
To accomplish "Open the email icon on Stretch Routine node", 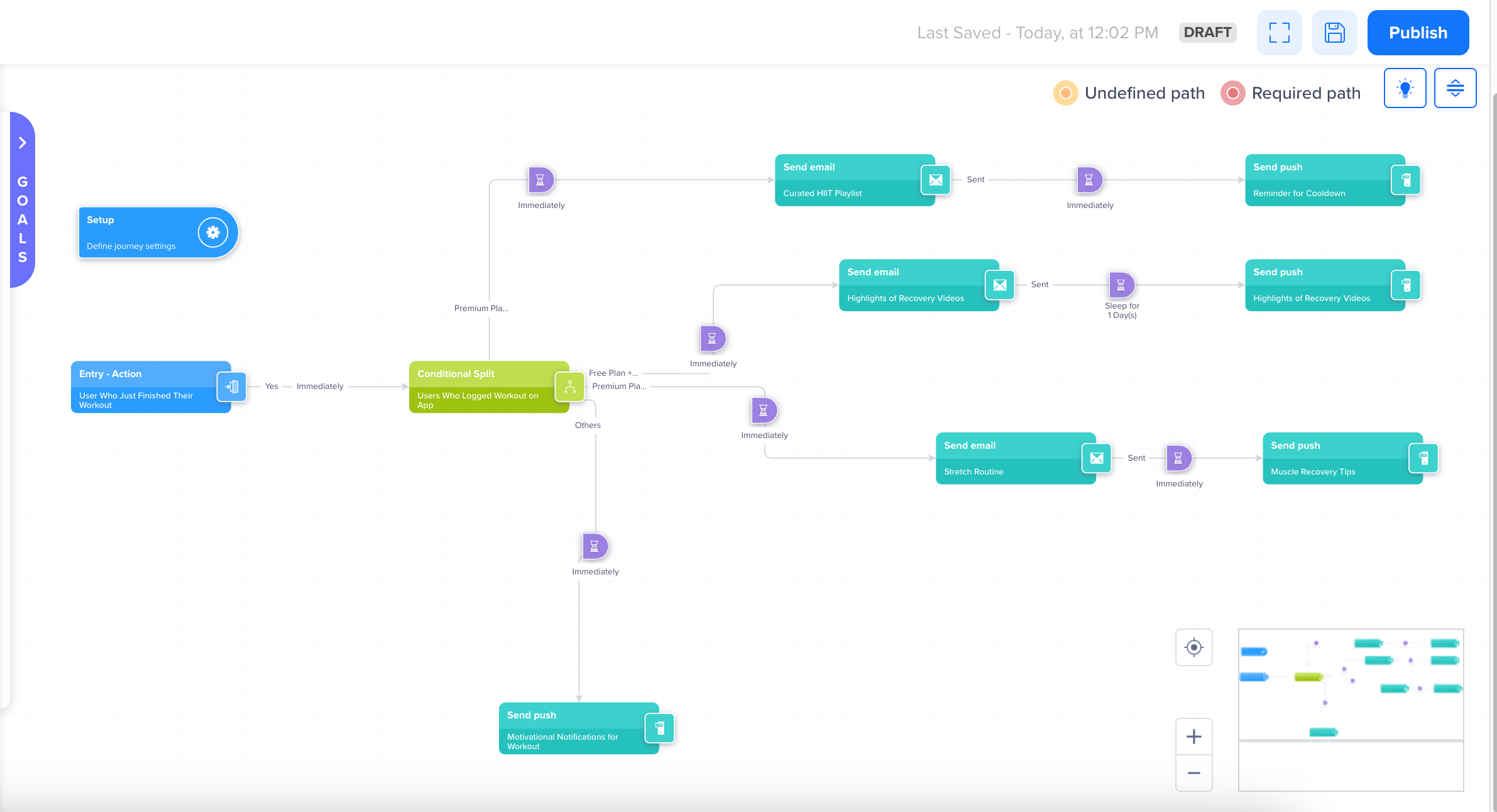I will (1096, 458).
